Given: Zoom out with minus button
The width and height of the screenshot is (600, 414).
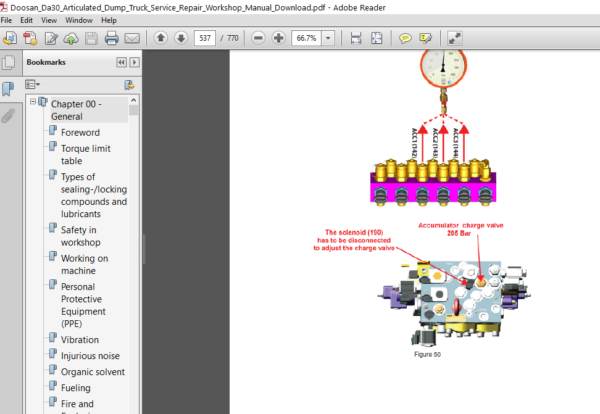Looking at the screenshot, I should coord(258,38).
